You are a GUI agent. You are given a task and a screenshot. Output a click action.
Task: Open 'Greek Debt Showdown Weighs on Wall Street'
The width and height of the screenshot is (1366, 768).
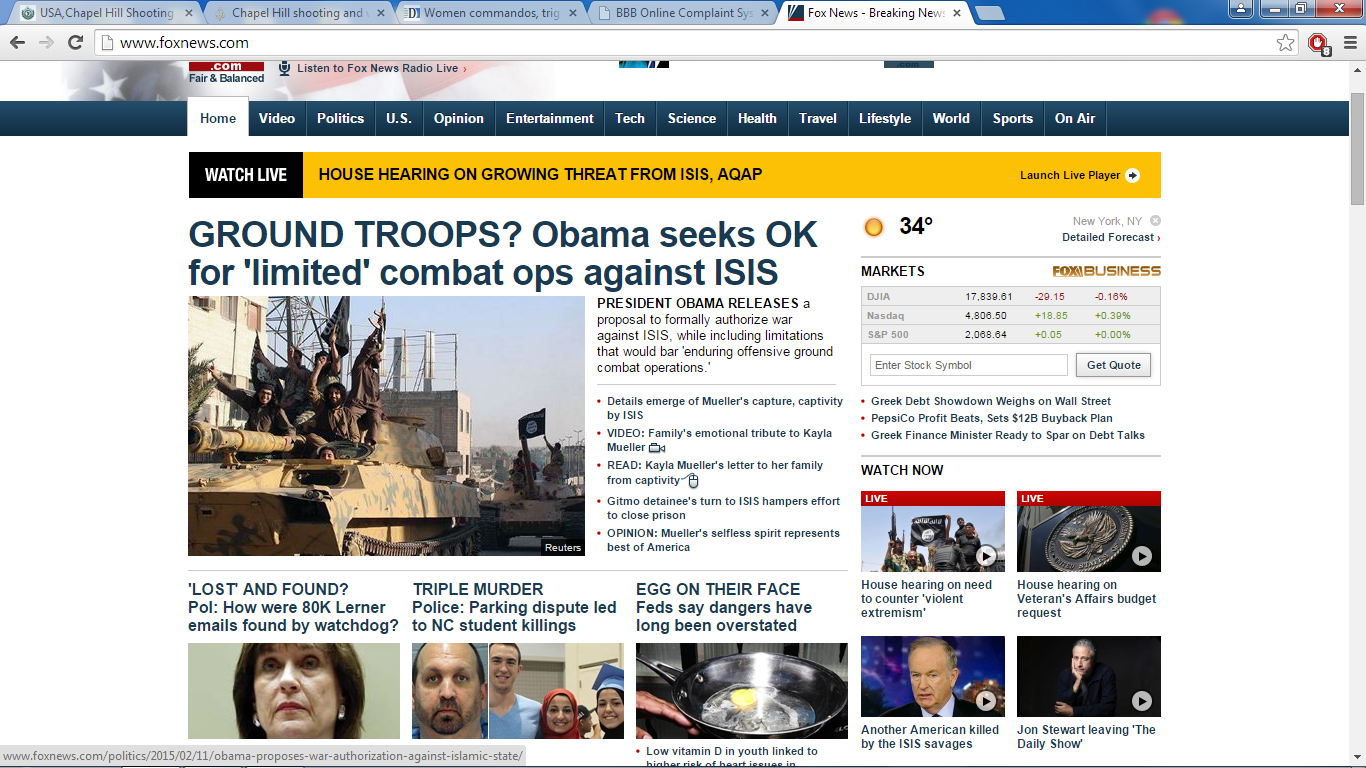point(991,401)
